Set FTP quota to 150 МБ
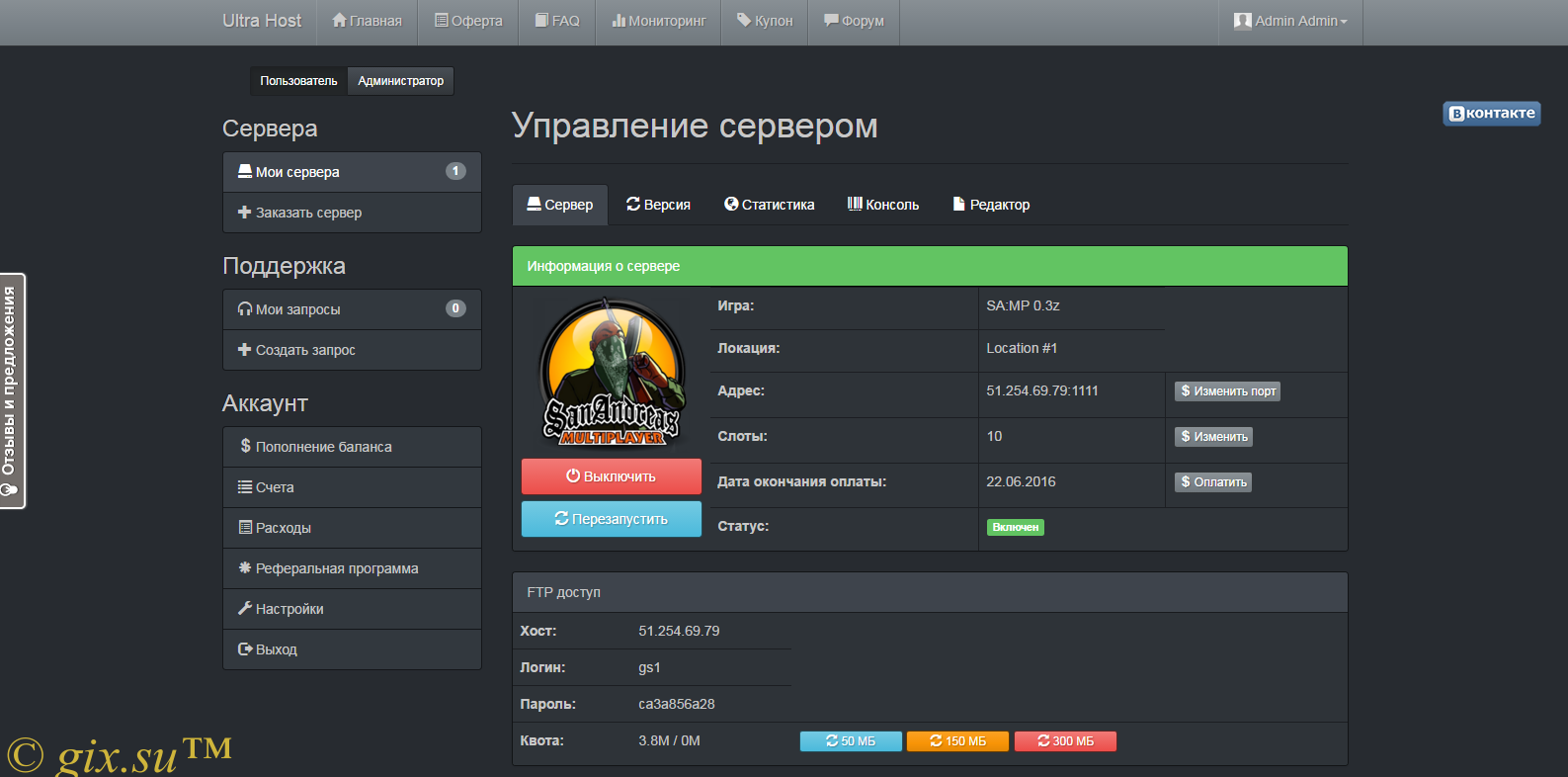This screenshot has width=1568, height=777. pyautogui.click(x=957, y=741)
